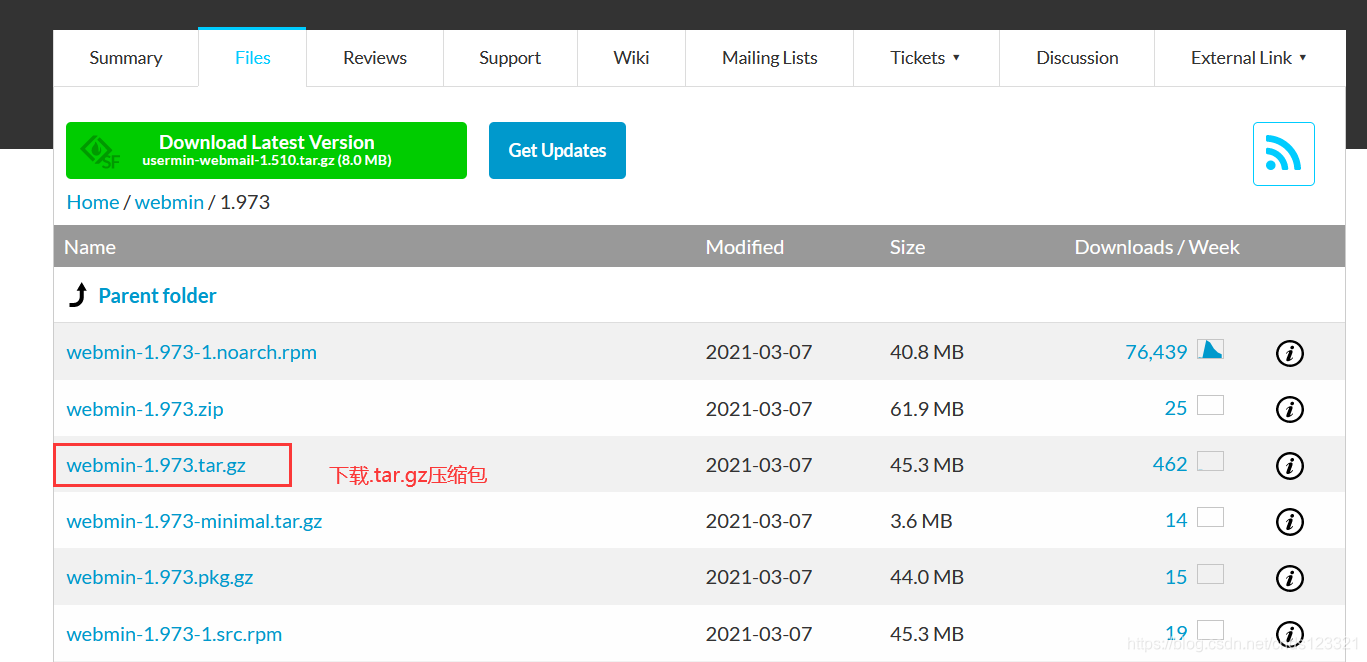Open downloads chart for webmin-1.973.tar.gz
1367x662 pixels.
click(x=1210, y=461)
